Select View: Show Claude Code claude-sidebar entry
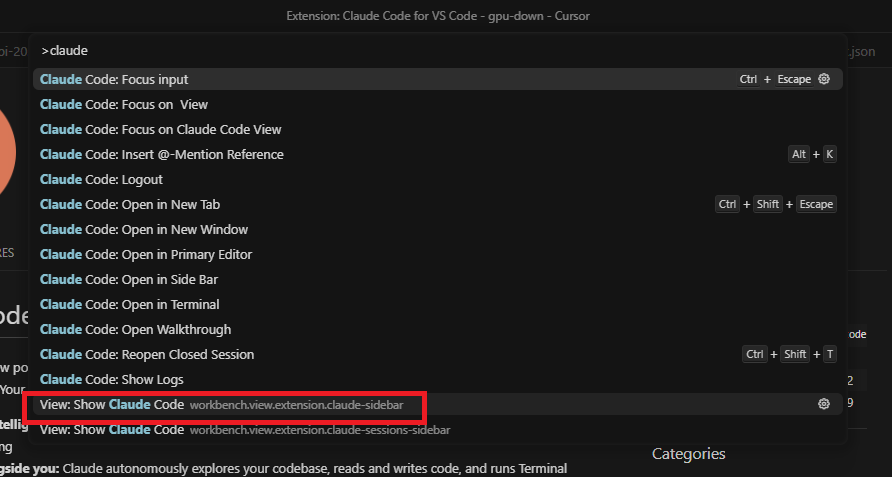This screenshot has height=477, width=892. pos(437,405)
